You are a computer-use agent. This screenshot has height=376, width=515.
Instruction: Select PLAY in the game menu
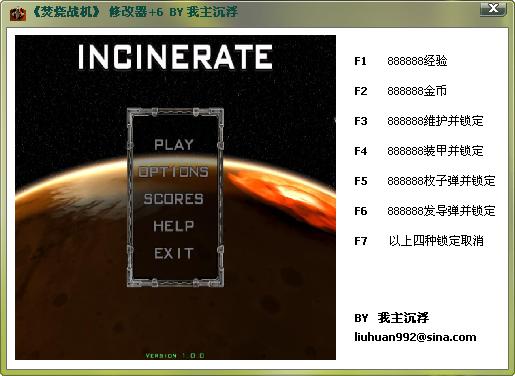(x=174, y=145)
